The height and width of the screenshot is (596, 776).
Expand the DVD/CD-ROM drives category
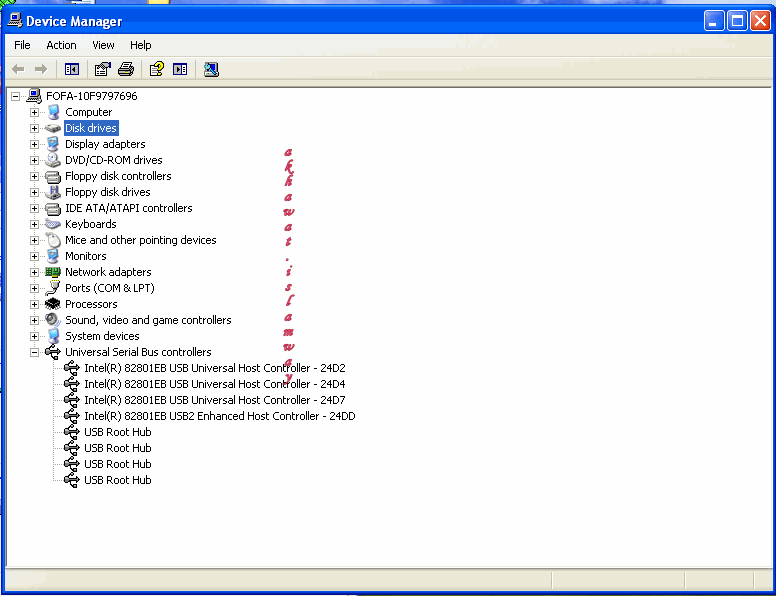(34, 160)
